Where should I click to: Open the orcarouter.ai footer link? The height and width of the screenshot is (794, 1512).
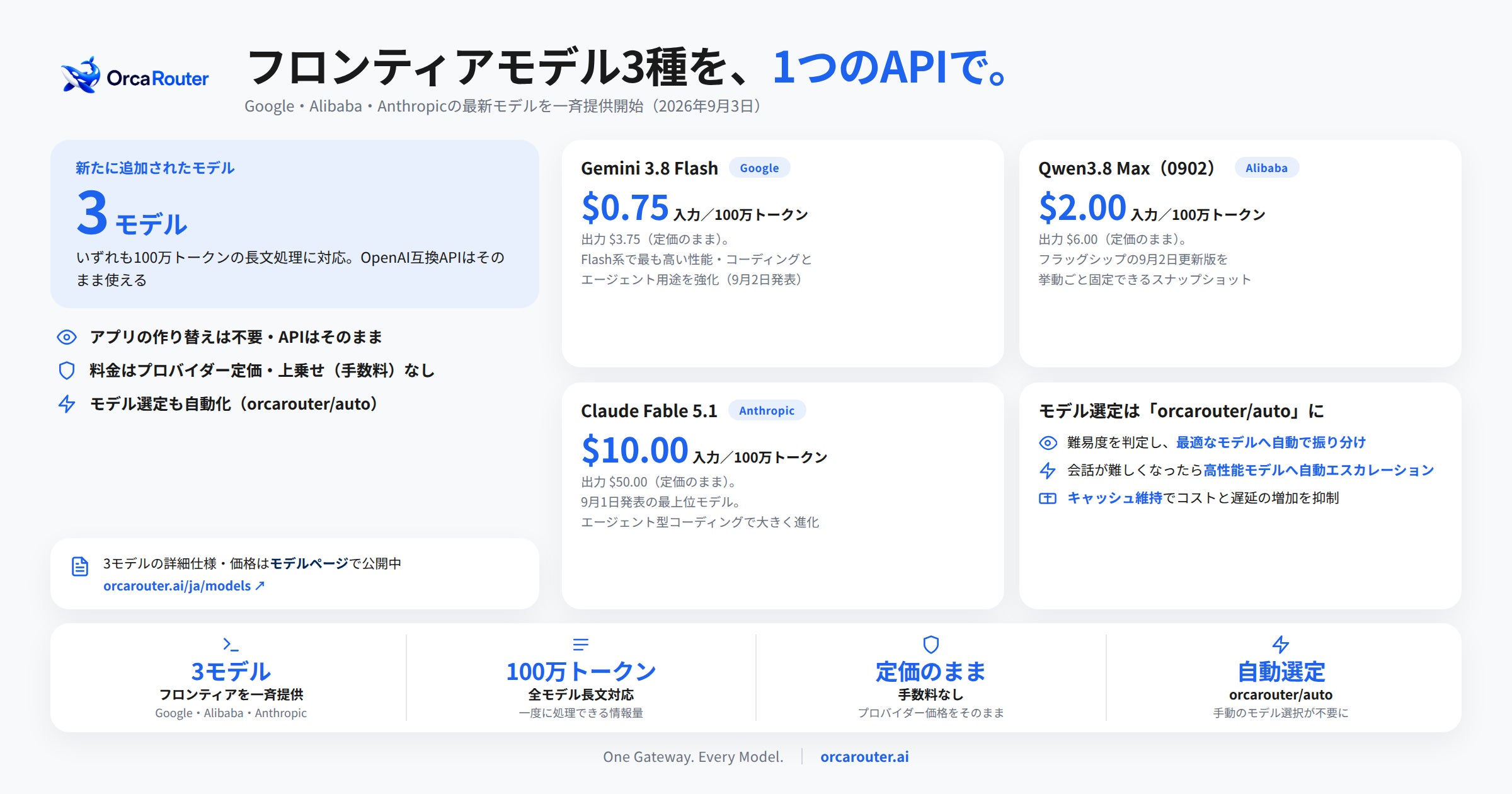click(864, 757)
